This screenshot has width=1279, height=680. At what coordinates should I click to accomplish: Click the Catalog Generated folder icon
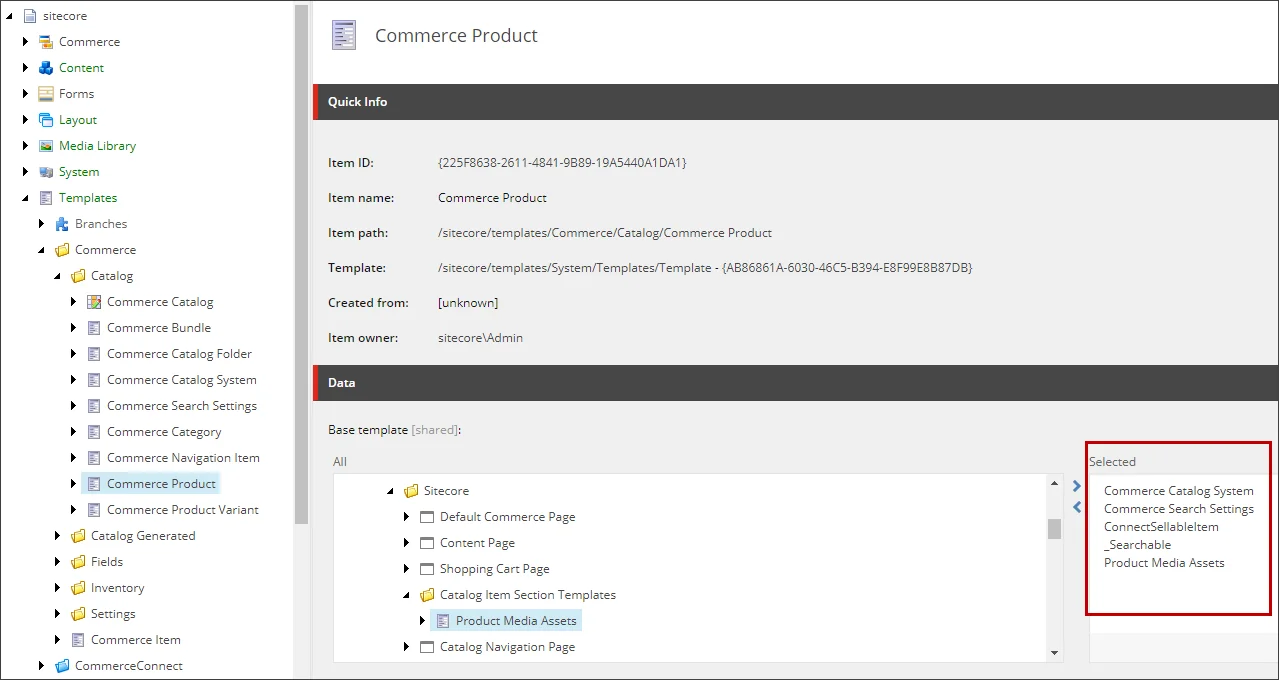pyautogui.click(x=78, y=536)
